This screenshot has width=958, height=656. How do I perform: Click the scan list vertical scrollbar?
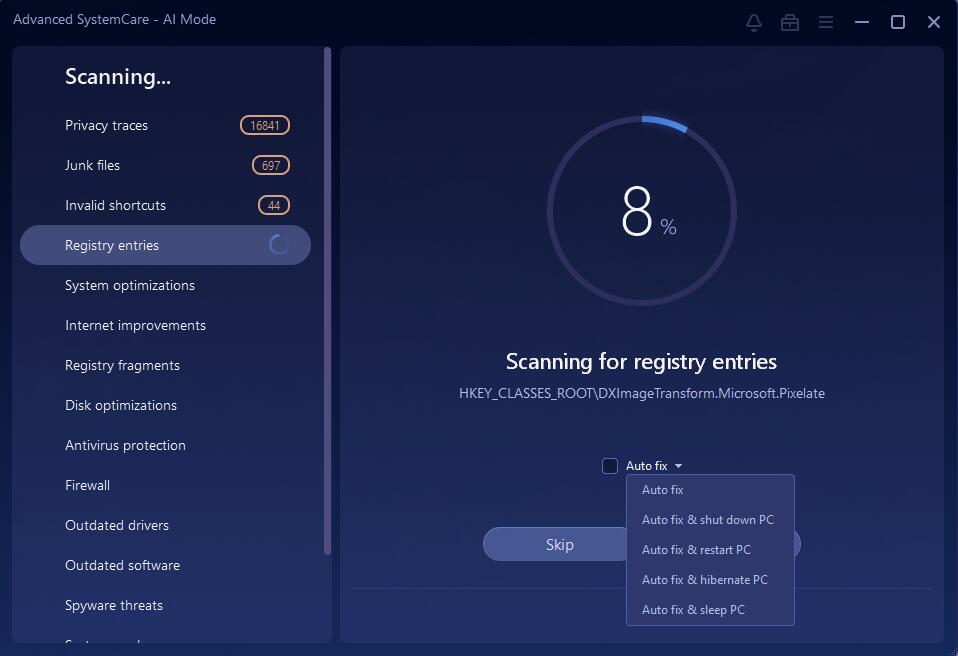point(327,301)
